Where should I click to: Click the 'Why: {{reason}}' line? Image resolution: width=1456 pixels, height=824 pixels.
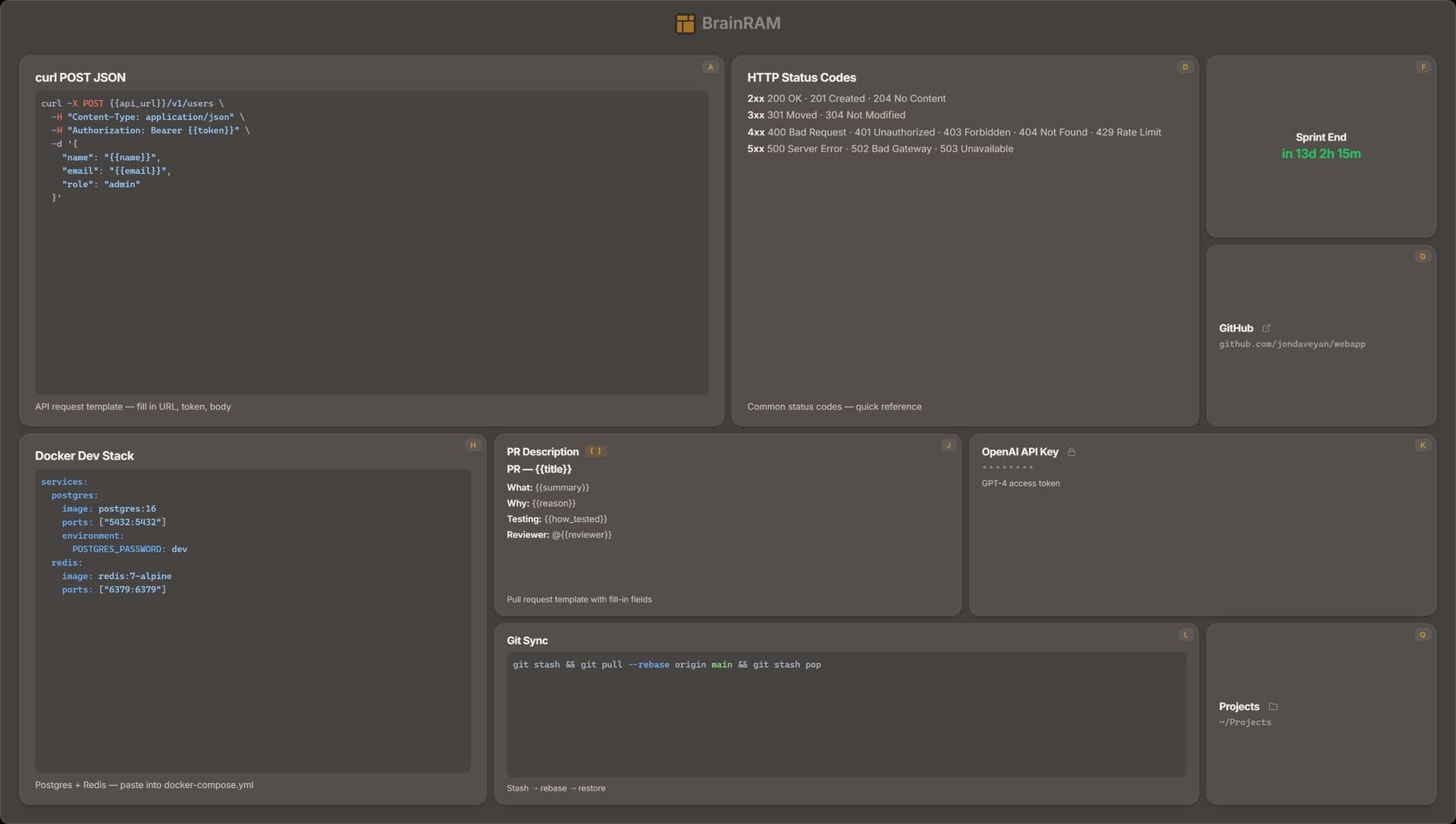541,504
